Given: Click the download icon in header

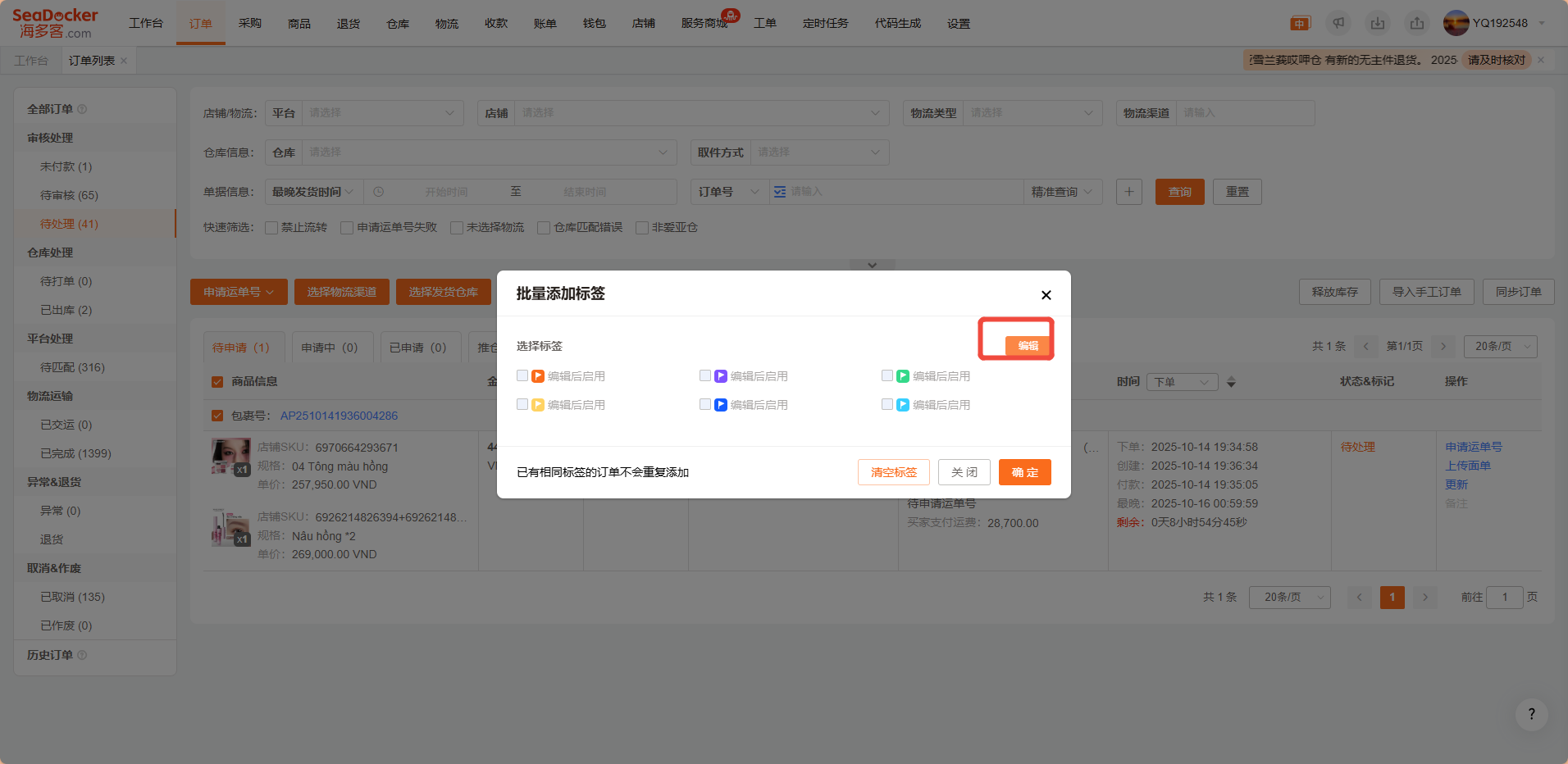Looking at the screenshot, I should (1378, 23).
